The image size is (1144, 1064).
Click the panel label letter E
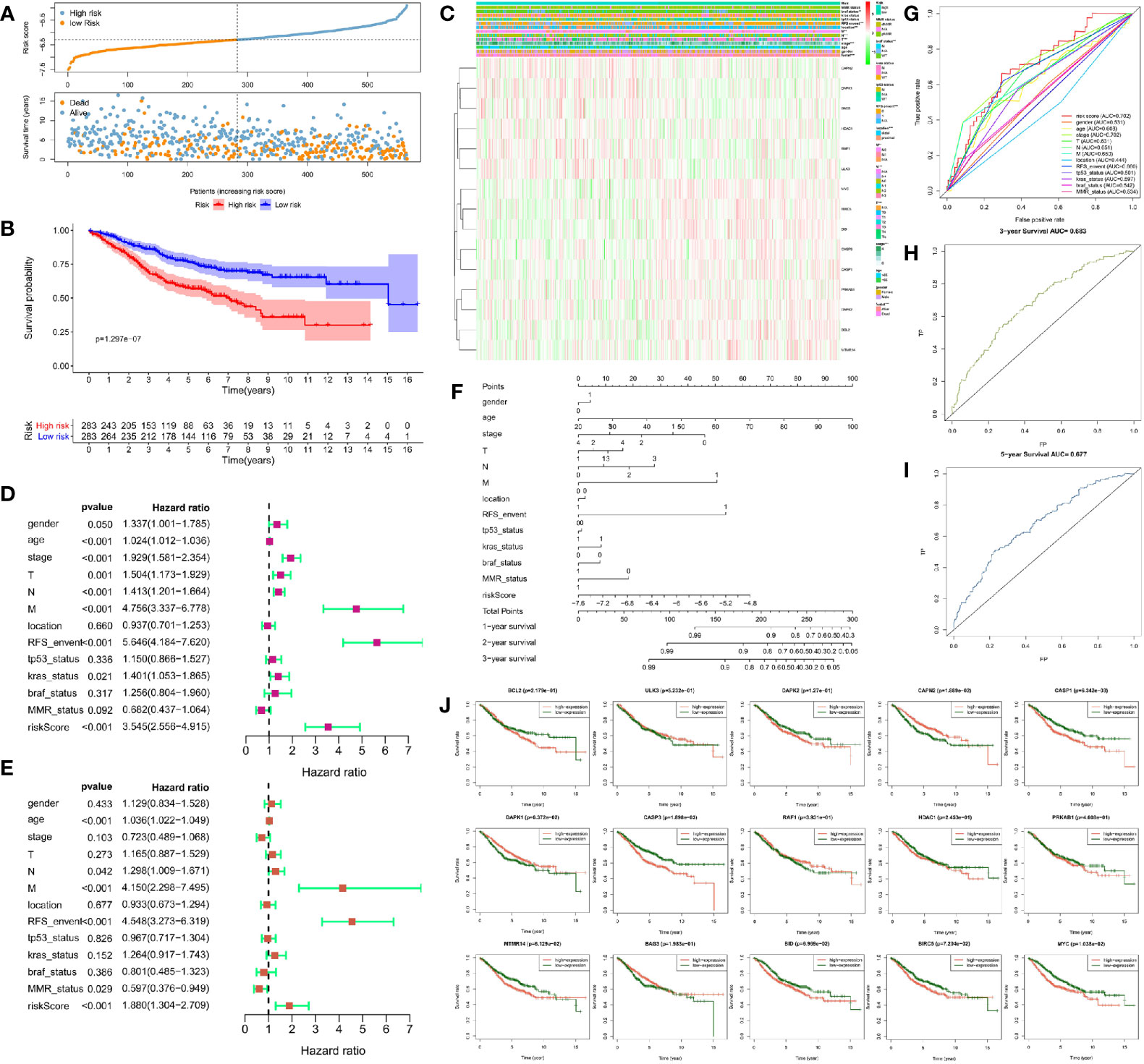[7, 767]
